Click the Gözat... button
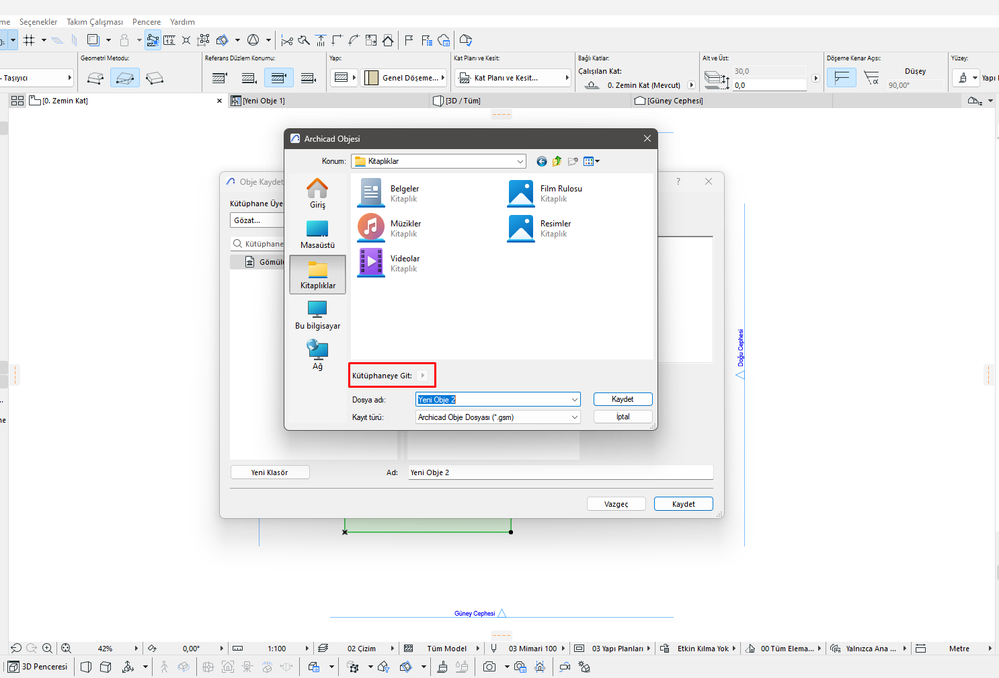 tap(257, 220)
